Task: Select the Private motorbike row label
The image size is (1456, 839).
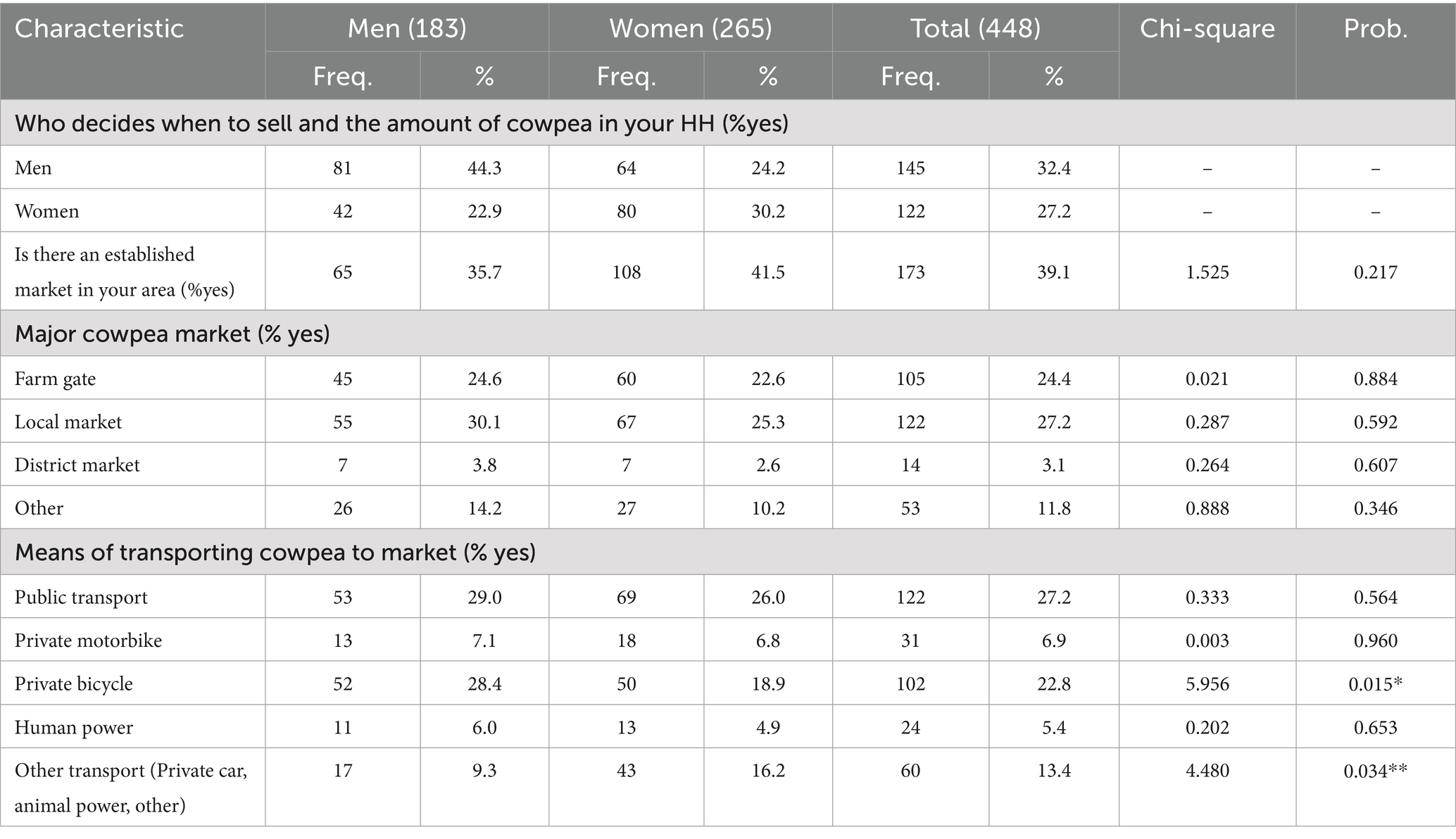Action: [x=88, y=641]
